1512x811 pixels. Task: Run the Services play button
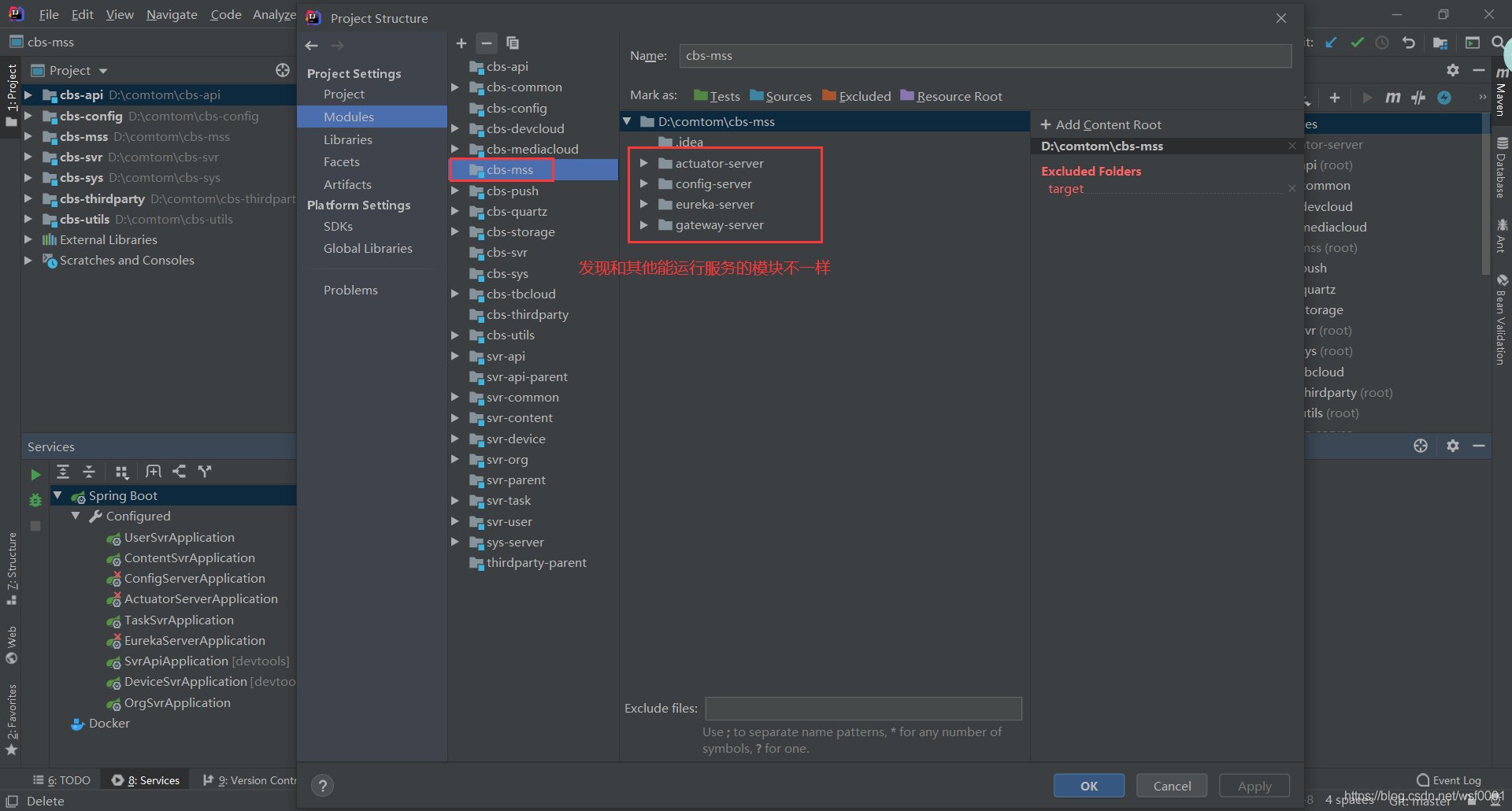click(35, 474)
